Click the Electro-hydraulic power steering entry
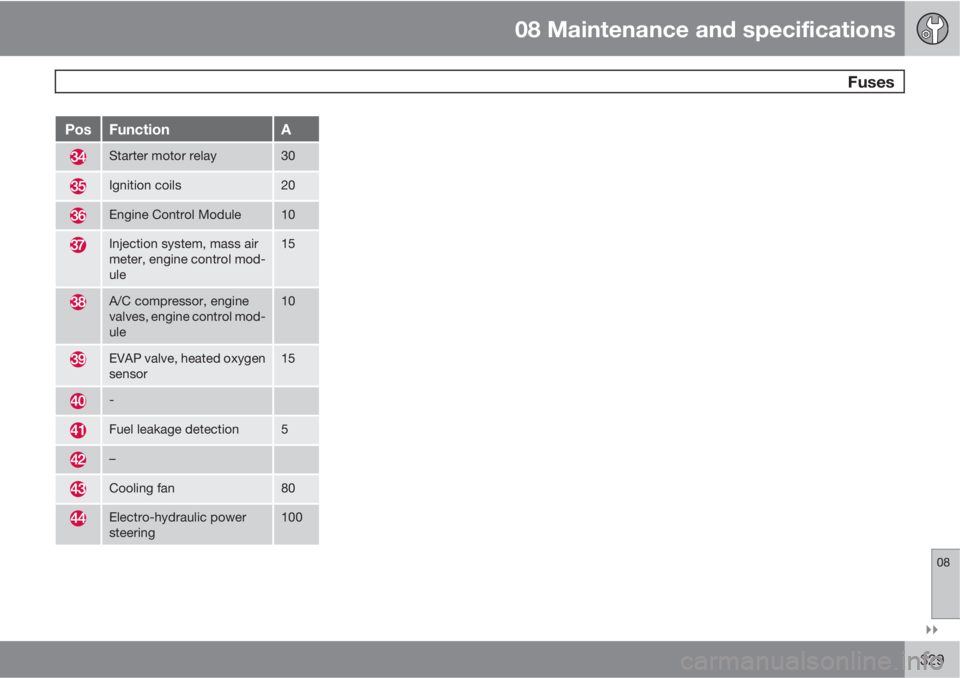This screenshot has width=960, height=678. point(177,525)
